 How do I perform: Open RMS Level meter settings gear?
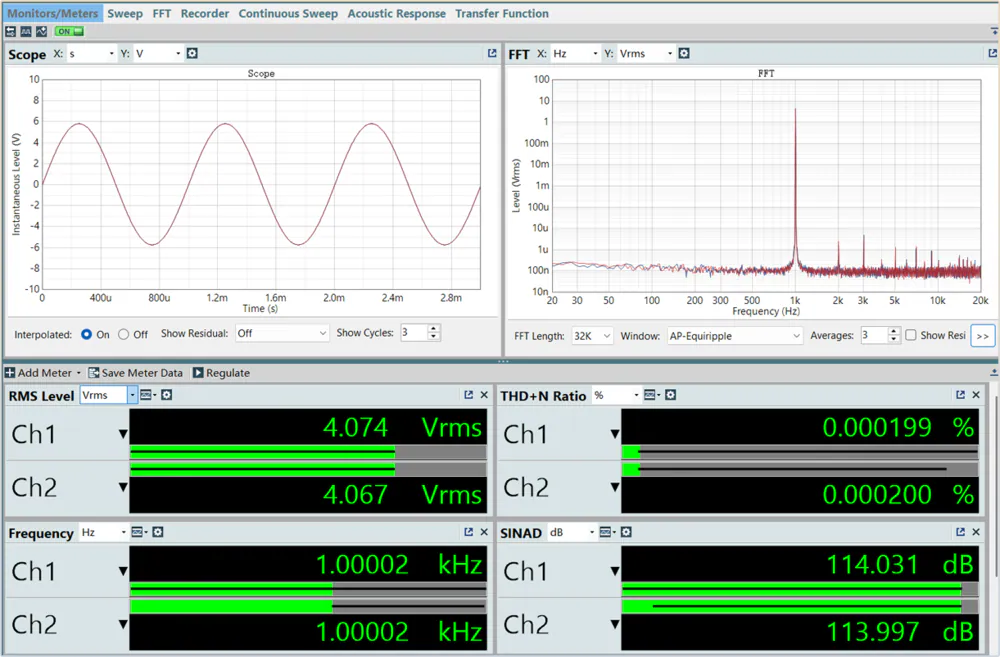167,395
